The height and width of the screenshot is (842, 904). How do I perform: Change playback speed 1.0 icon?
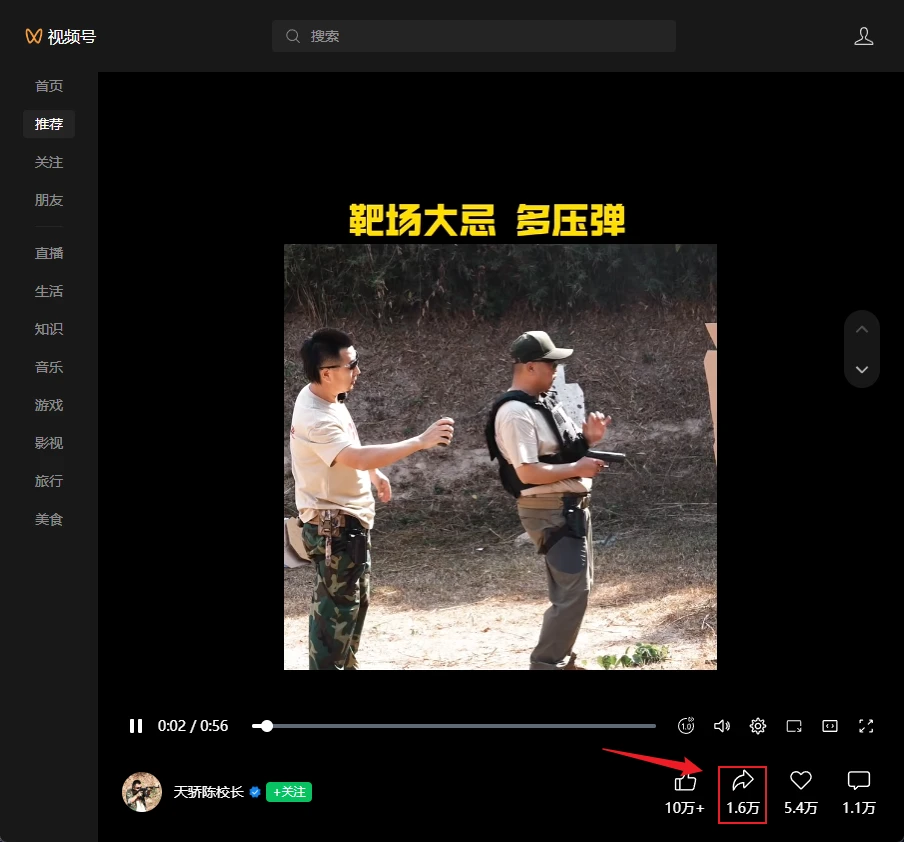[x=686, y=726]
